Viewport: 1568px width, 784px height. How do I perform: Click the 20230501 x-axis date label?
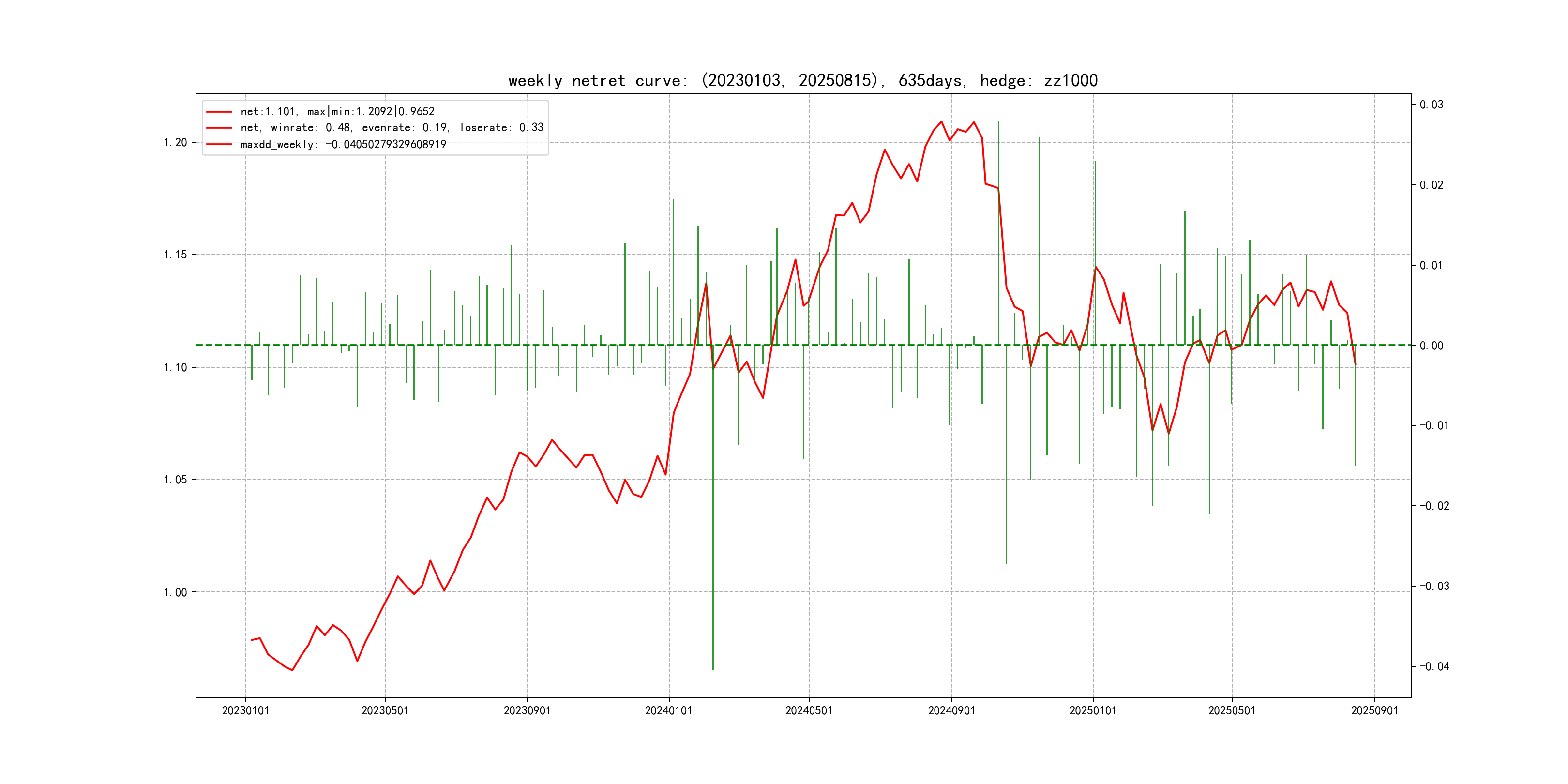tap(385, 710)
